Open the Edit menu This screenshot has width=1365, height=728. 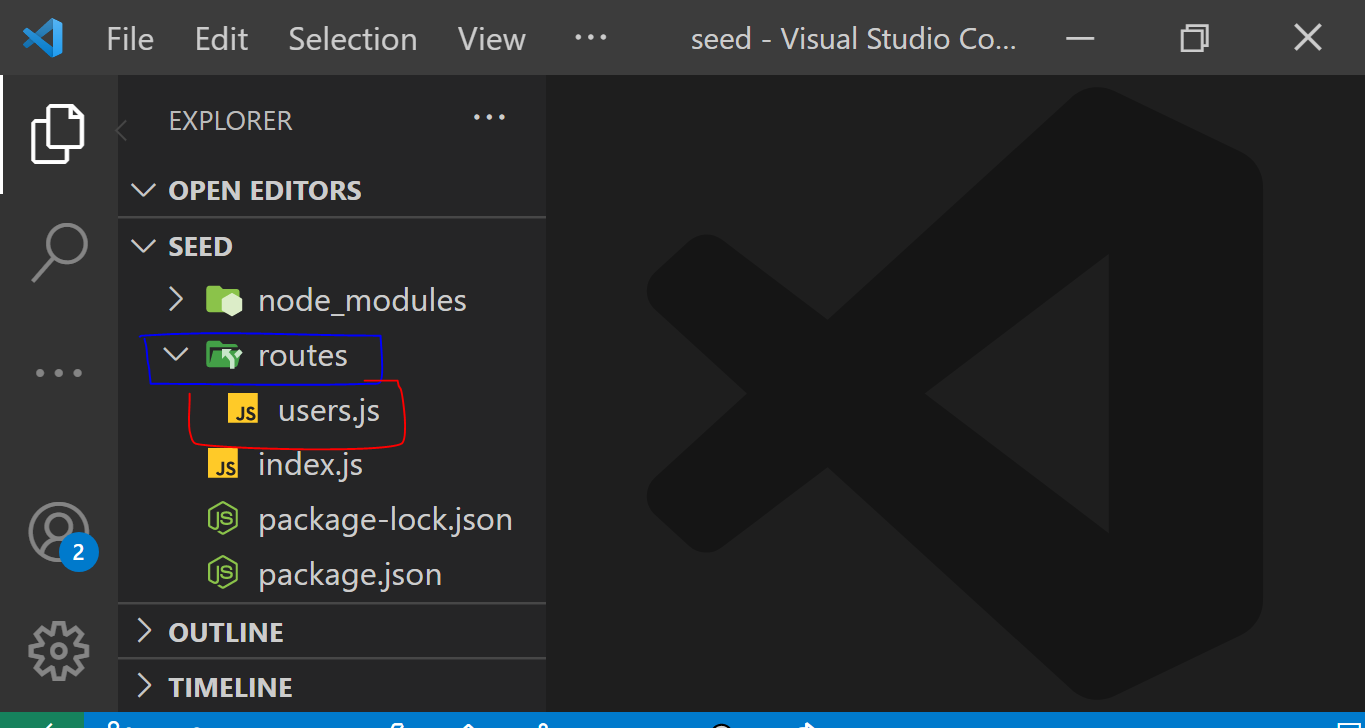click(x=221, y=39)
